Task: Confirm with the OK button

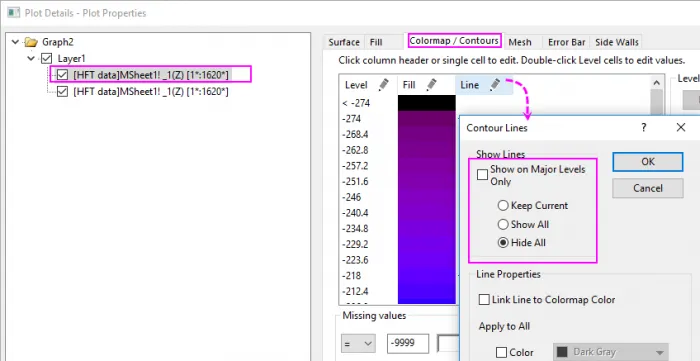Action: pyautogui.click(x=648, y=162)
